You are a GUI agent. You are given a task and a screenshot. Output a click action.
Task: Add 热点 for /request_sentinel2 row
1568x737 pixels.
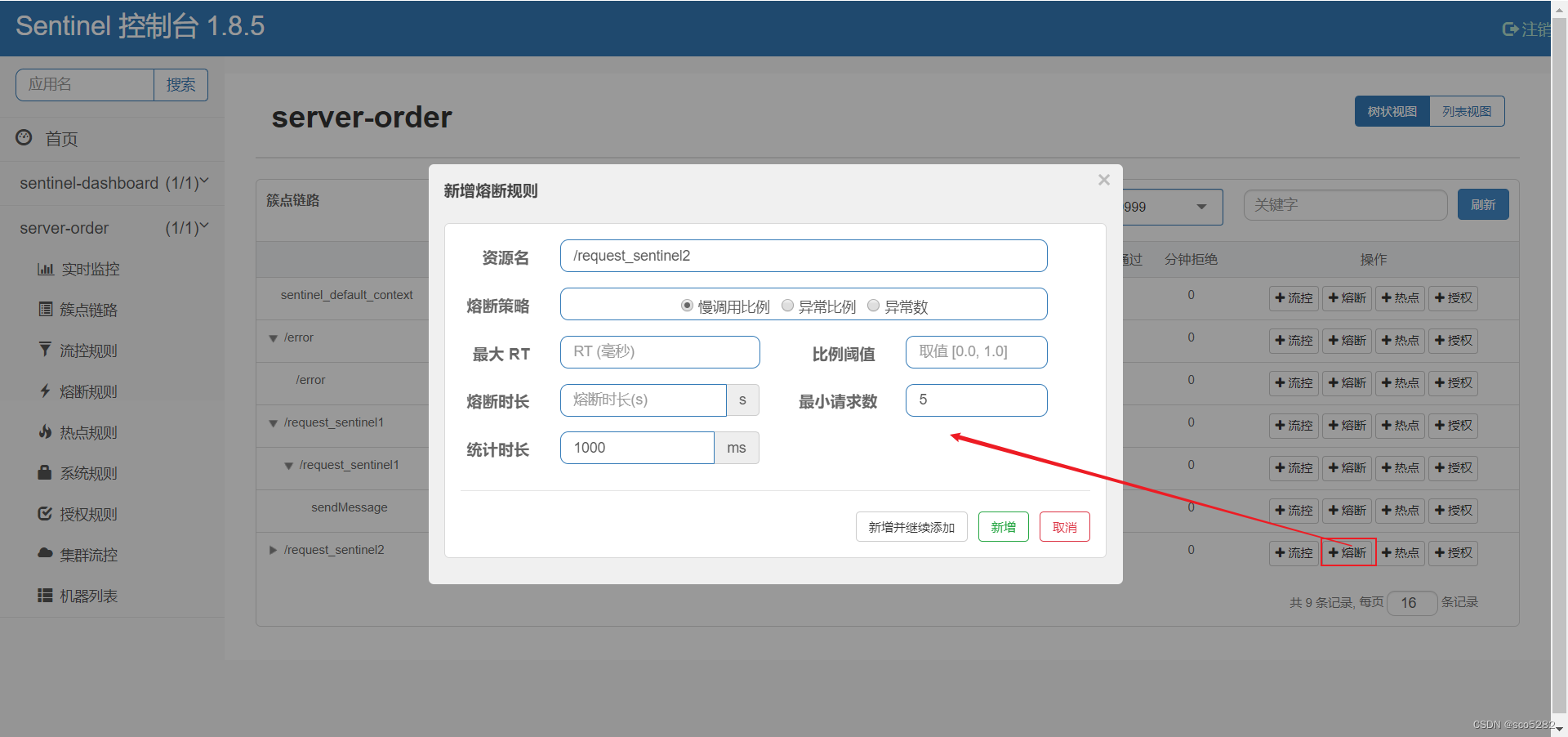click(x=1400, y=553)
